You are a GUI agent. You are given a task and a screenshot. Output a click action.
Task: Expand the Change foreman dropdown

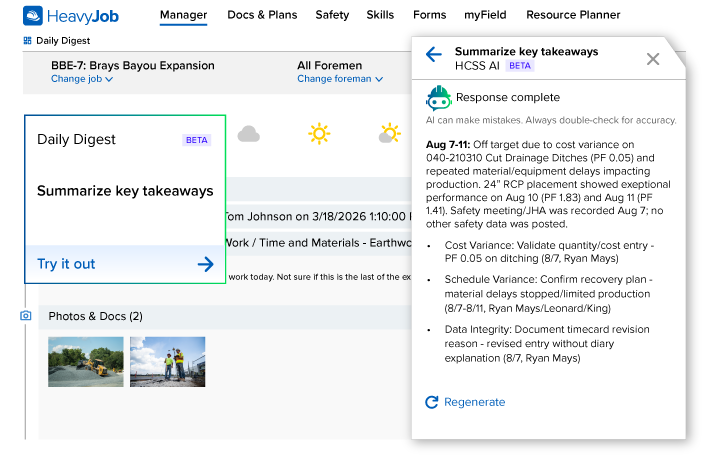[x=340, y=79]
